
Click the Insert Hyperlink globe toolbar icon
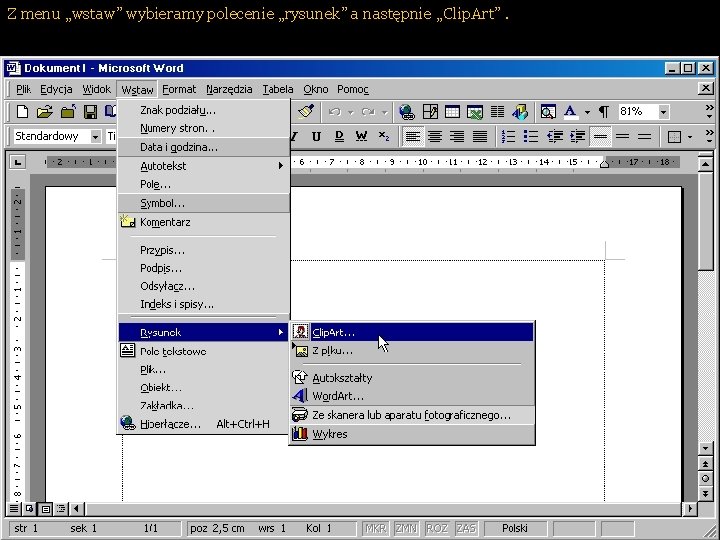(407, 112)
